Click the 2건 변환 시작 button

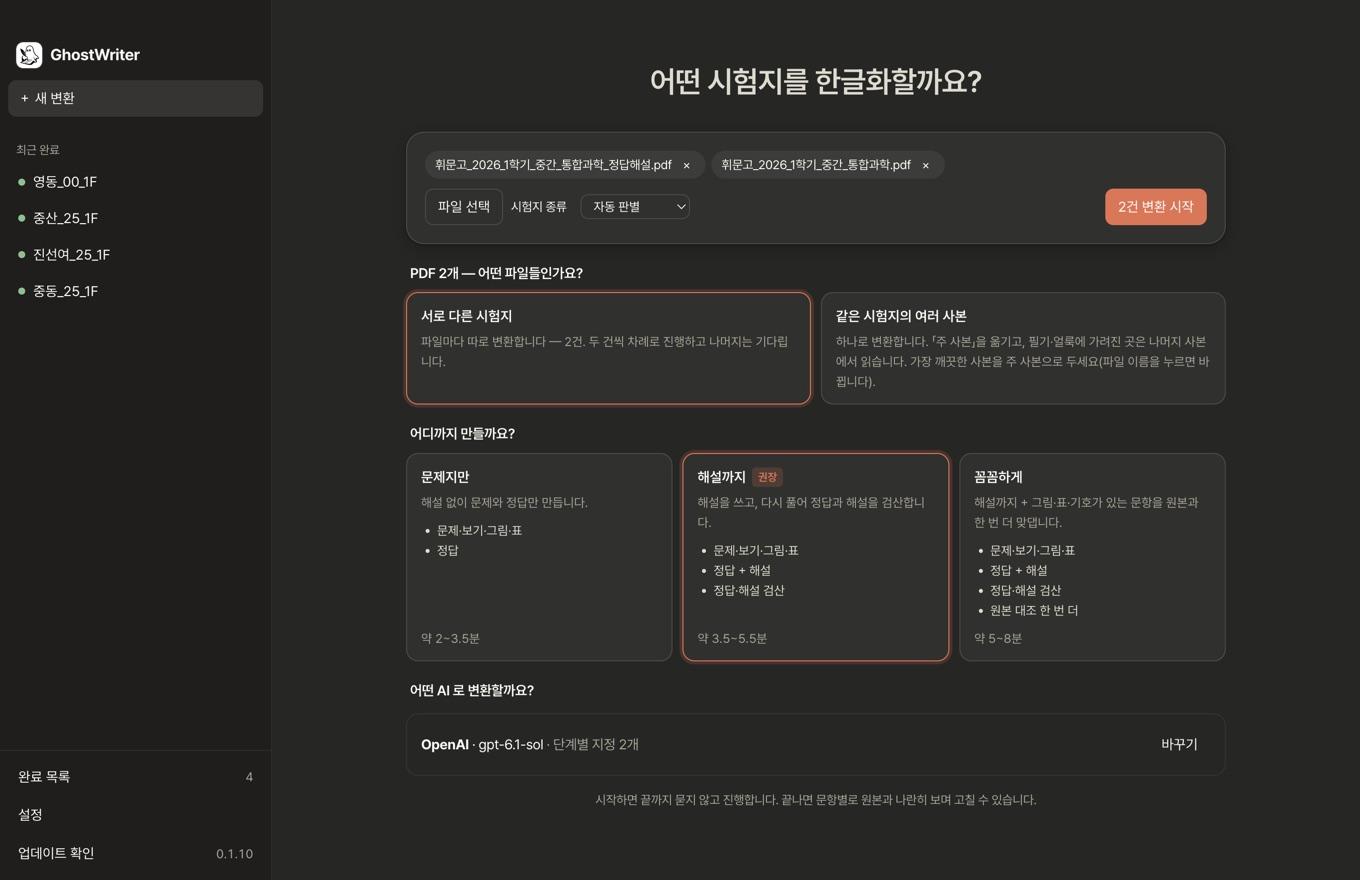pyautogui.click(x=1155, y=207)
